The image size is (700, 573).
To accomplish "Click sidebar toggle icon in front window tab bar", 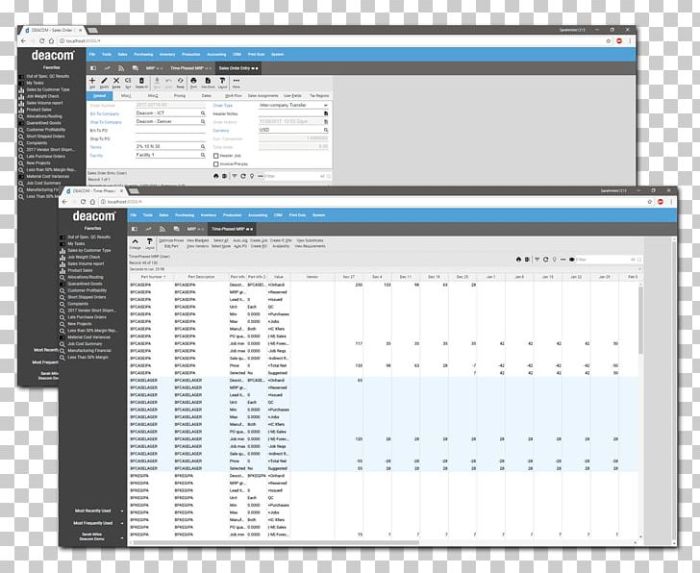I will (134, 229).
